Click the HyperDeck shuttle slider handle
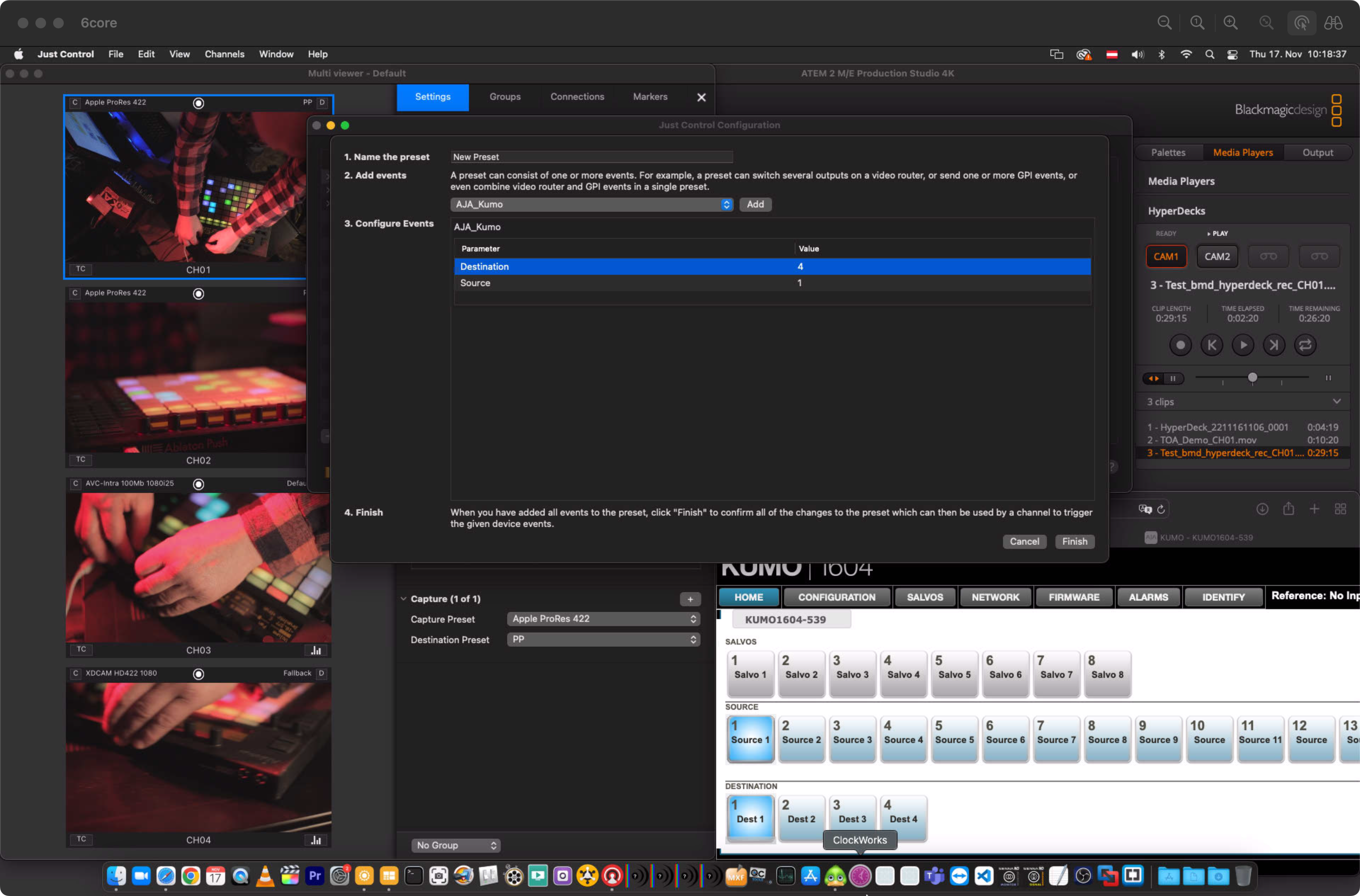Screen dimensions: 1360x896 (1252, 377)
